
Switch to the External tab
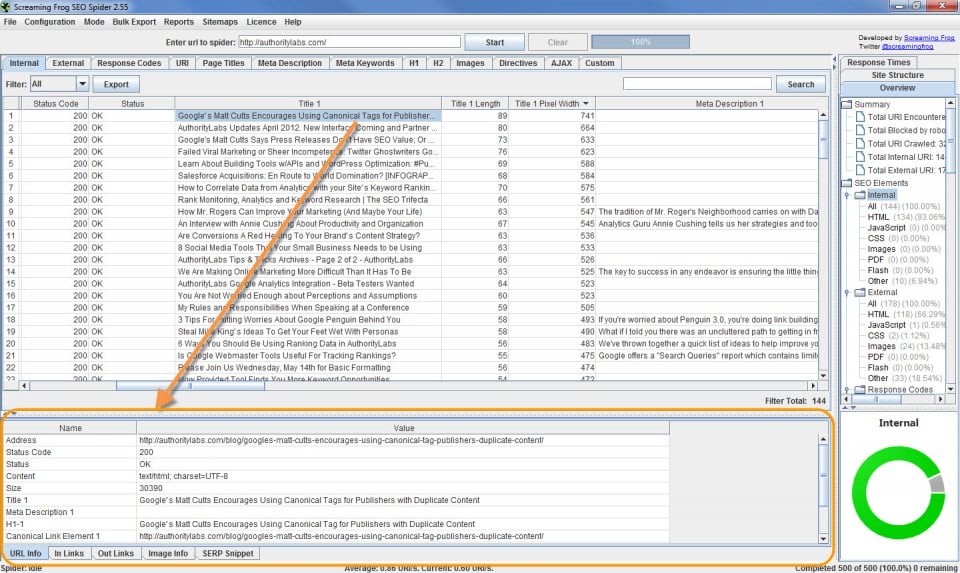pos(68,63)
